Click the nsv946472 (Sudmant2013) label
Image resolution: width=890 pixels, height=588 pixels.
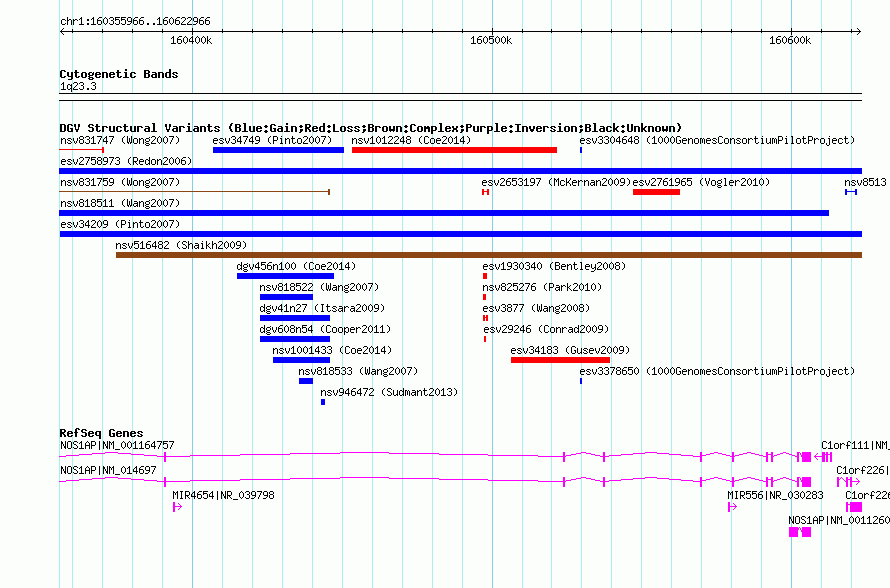click(389, 392)
